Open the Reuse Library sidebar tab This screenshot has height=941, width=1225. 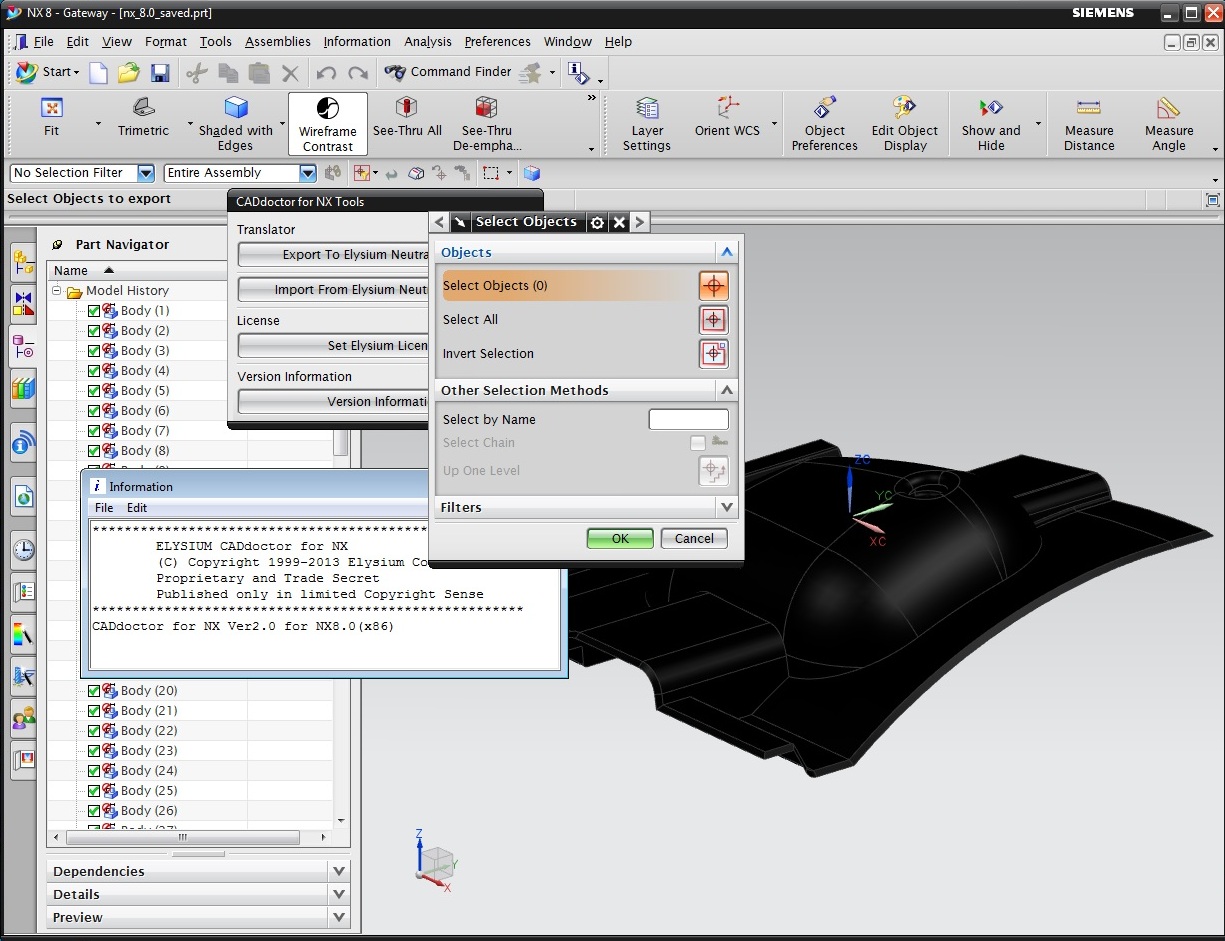point(24,388)
